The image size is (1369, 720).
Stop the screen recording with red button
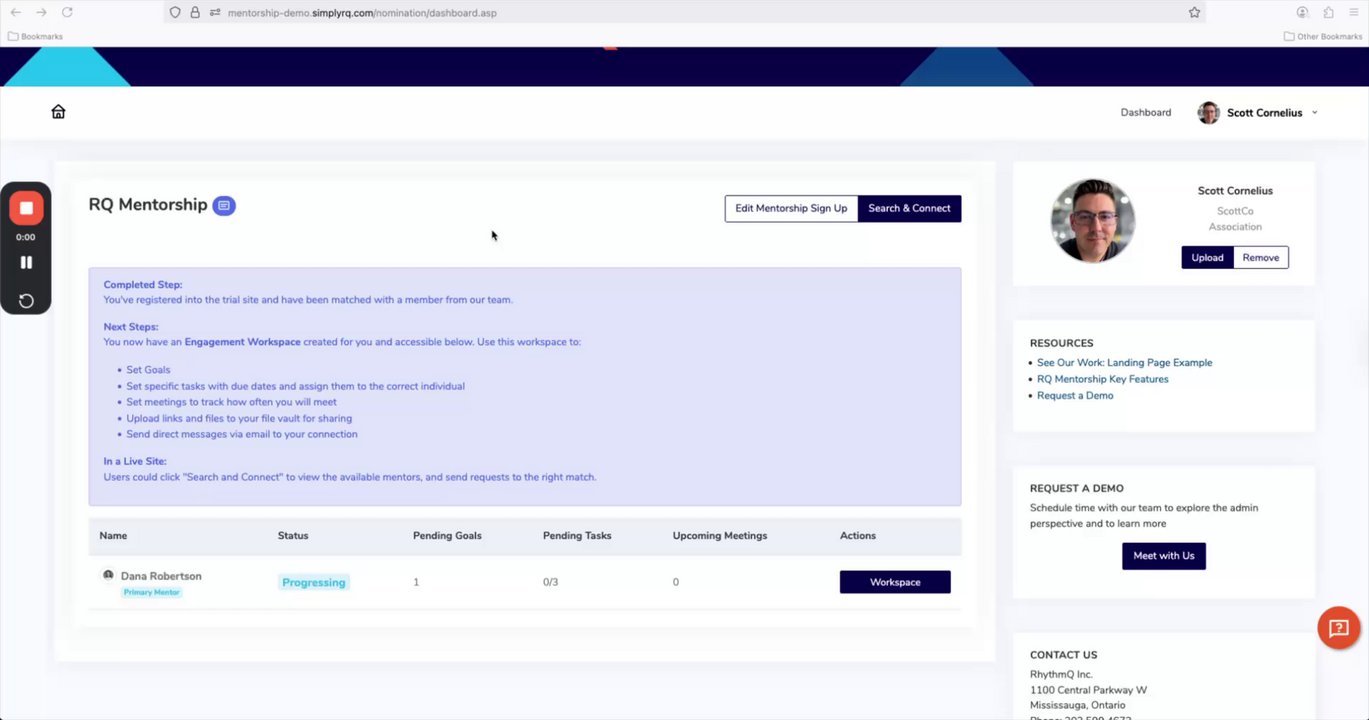tap(26, 208)
